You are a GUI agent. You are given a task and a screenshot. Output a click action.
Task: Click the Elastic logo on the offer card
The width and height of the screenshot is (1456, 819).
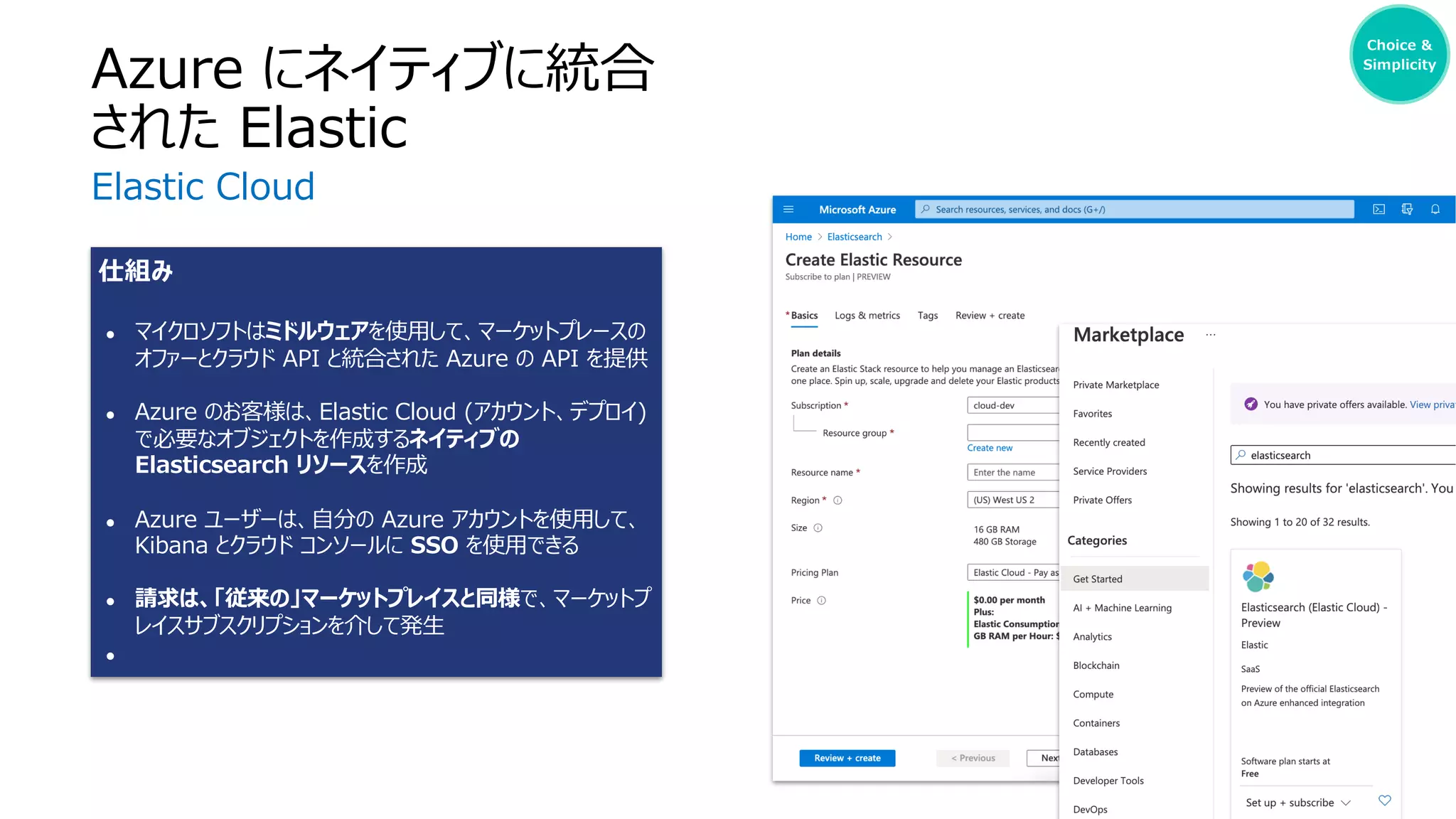coord(1258,577)
